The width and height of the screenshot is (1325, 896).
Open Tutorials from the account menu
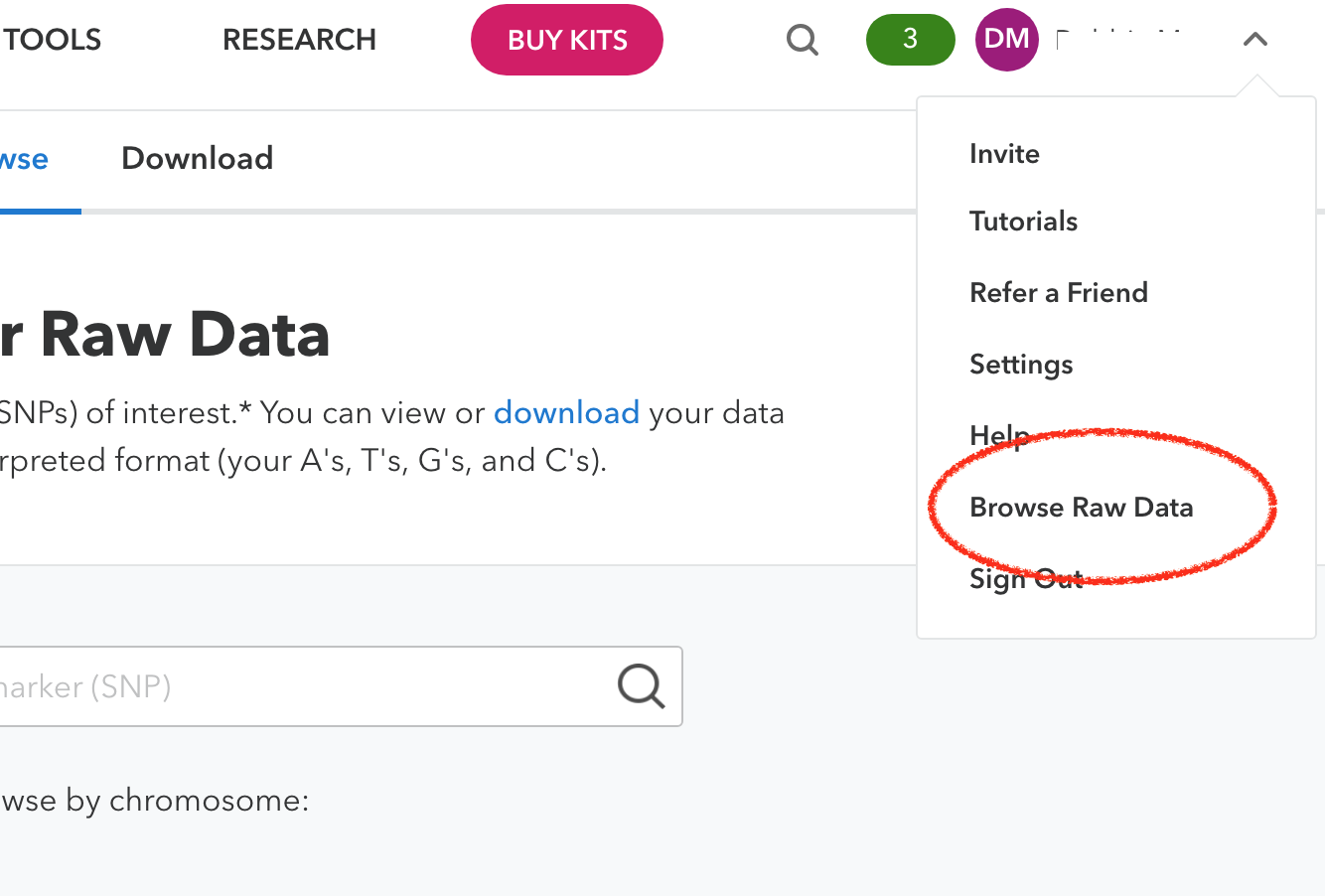coord(1023,221)
